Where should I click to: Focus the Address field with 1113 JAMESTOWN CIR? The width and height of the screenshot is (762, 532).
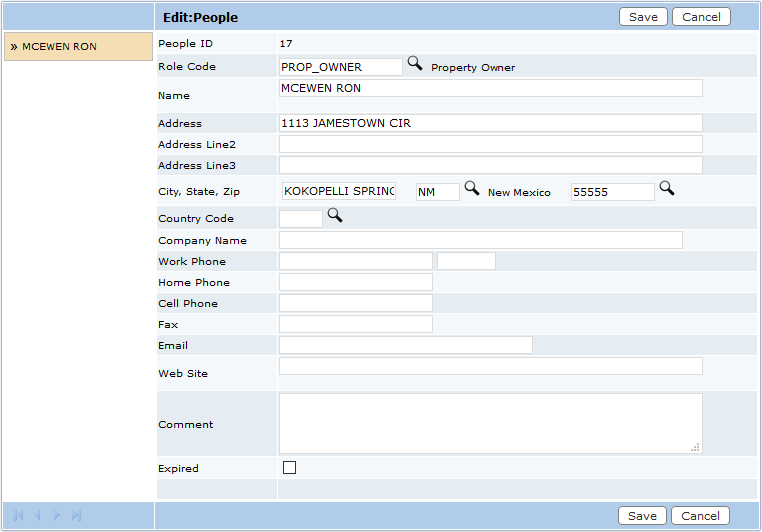[x=490, y=124]
